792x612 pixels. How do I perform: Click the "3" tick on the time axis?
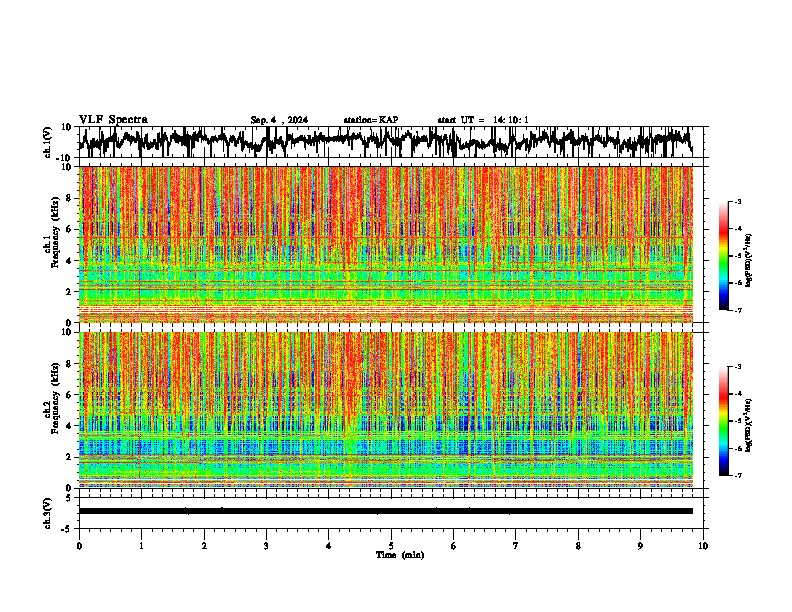click(266, 546)
